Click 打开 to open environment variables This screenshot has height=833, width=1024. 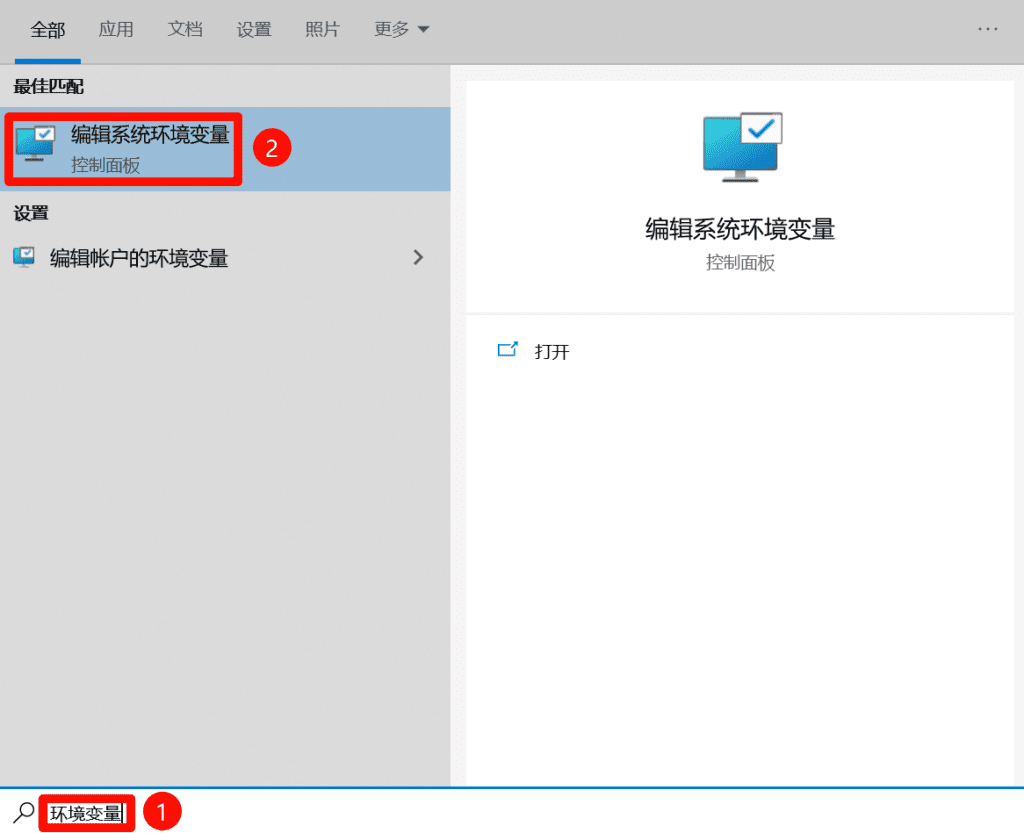pos(552,351)
